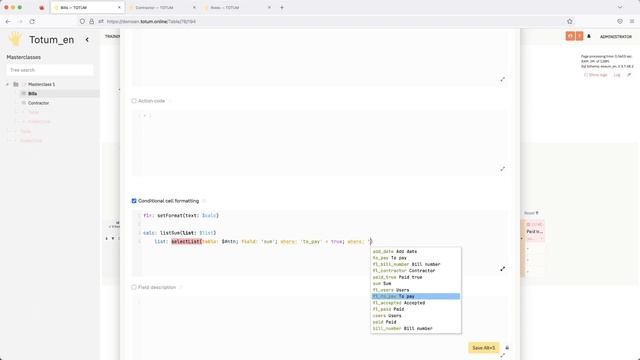Screen dimensions: 640x360
Task: Reload the current page
Action: click(x=32, y=21)
